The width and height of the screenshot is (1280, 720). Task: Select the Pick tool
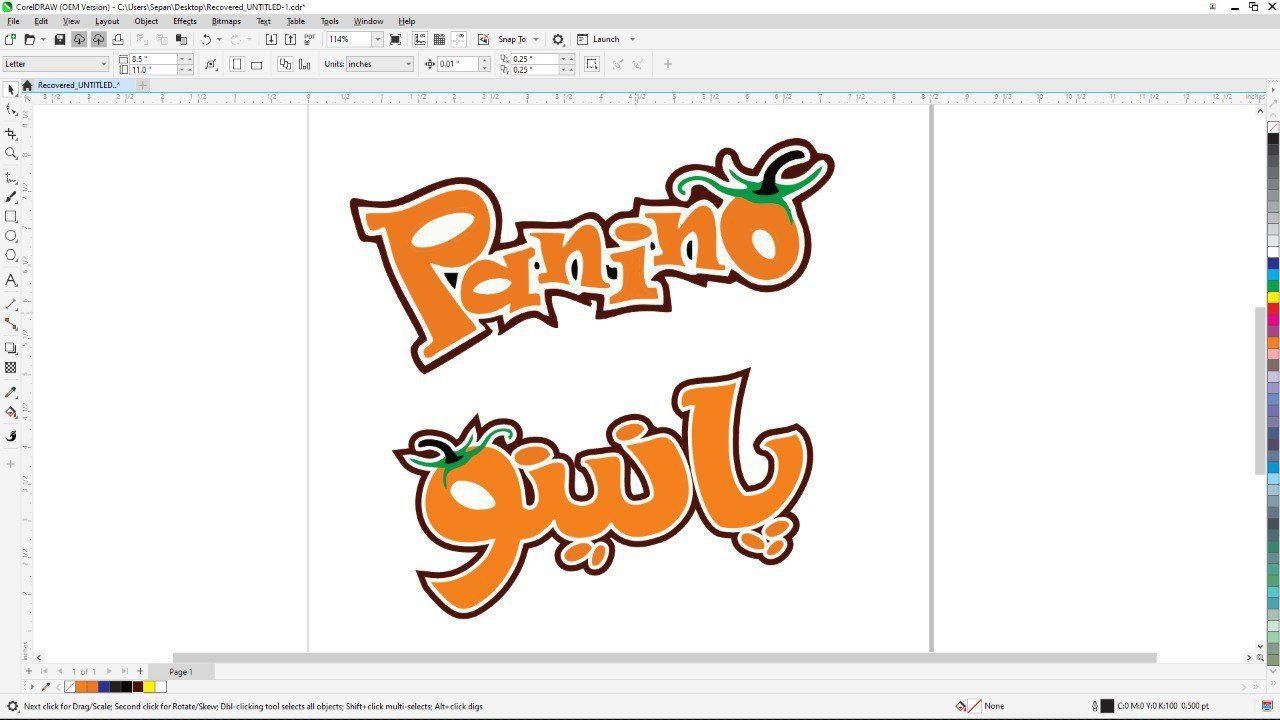(x=11, y=90)
